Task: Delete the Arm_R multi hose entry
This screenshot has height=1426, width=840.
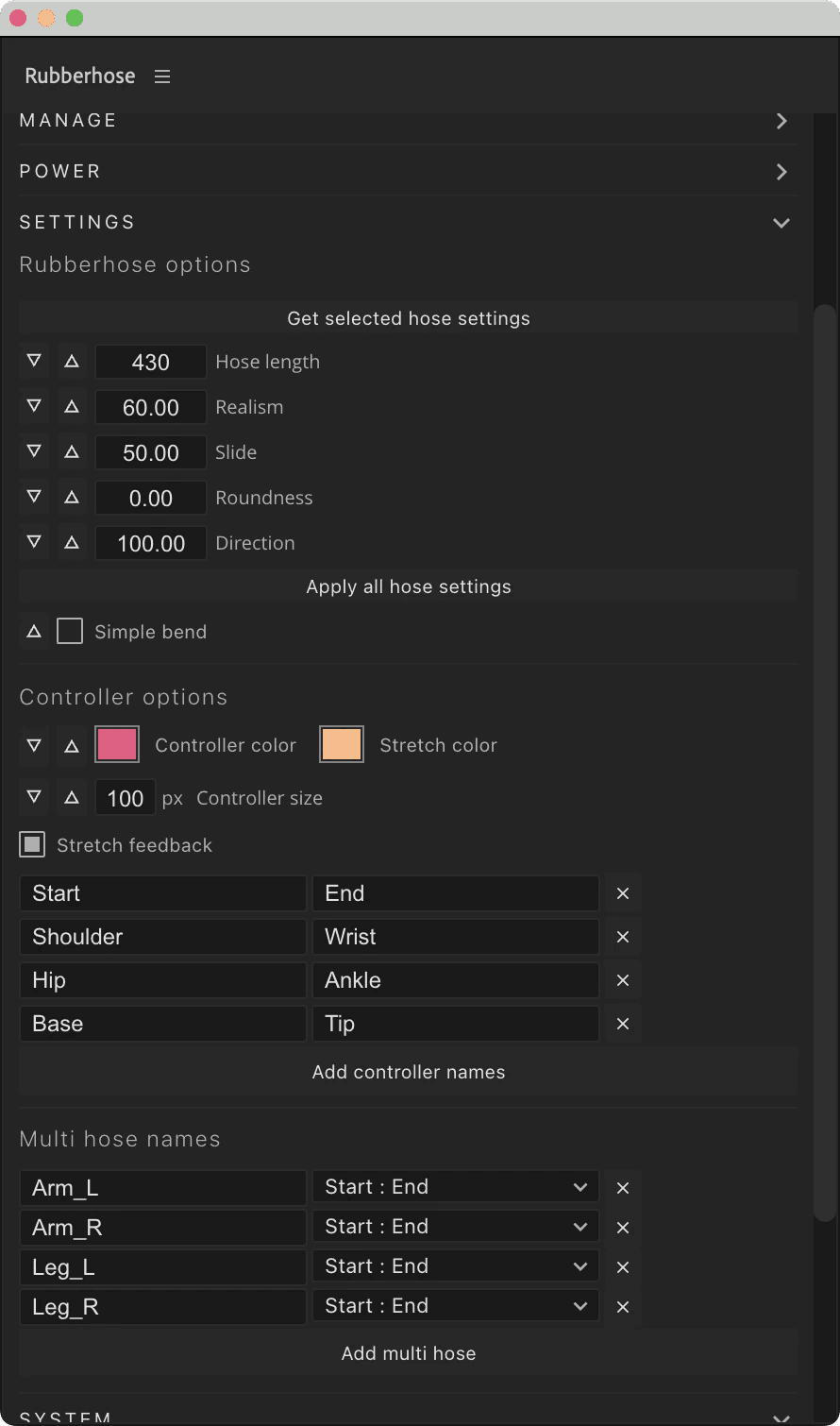Action: 623,1228
